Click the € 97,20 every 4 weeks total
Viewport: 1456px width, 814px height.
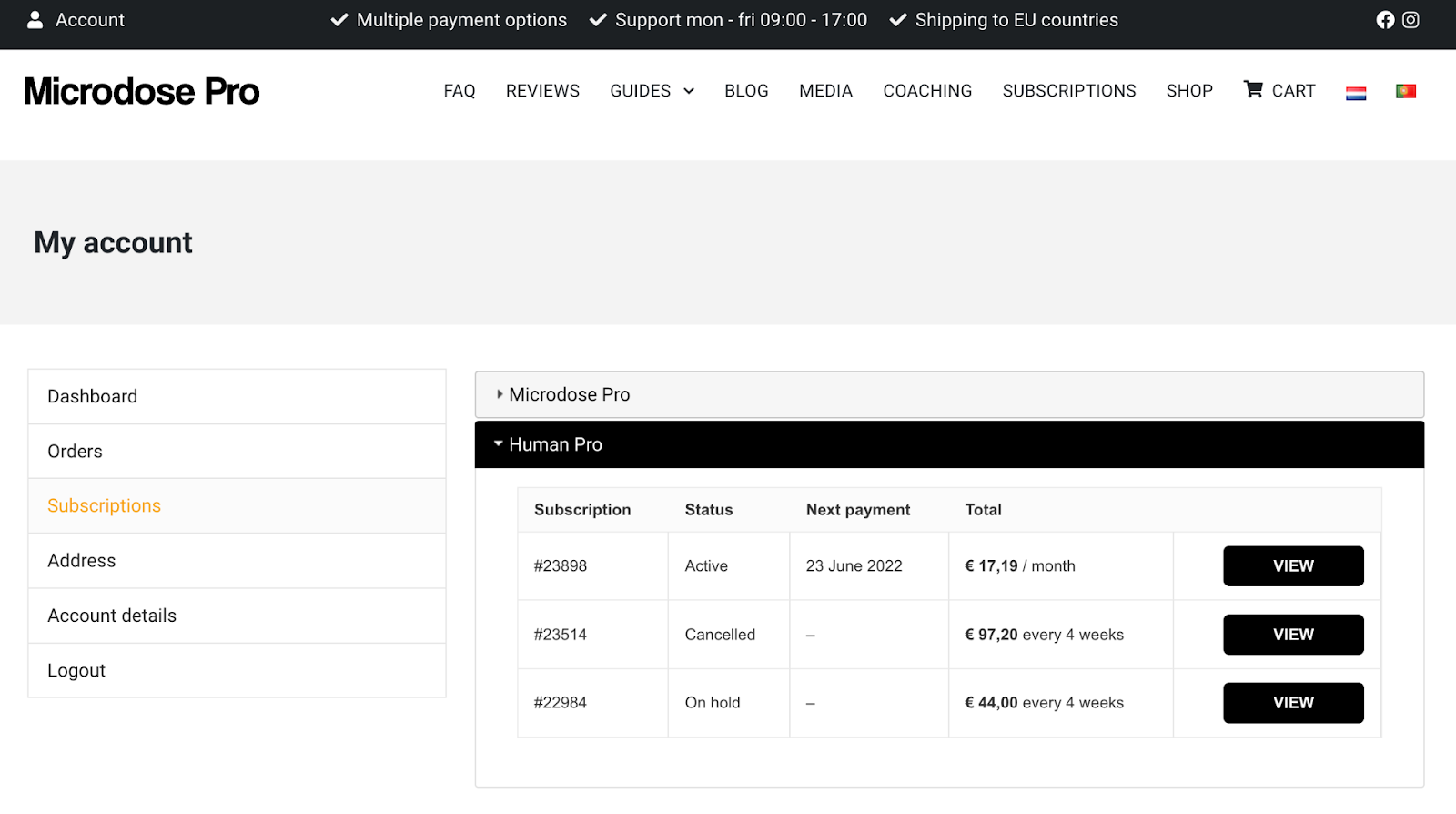(1044, 635)
